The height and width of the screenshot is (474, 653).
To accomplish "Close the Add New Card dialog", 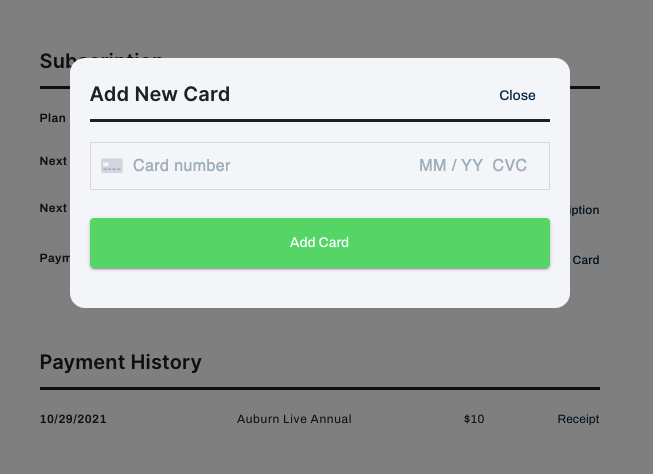I will 517,95.
